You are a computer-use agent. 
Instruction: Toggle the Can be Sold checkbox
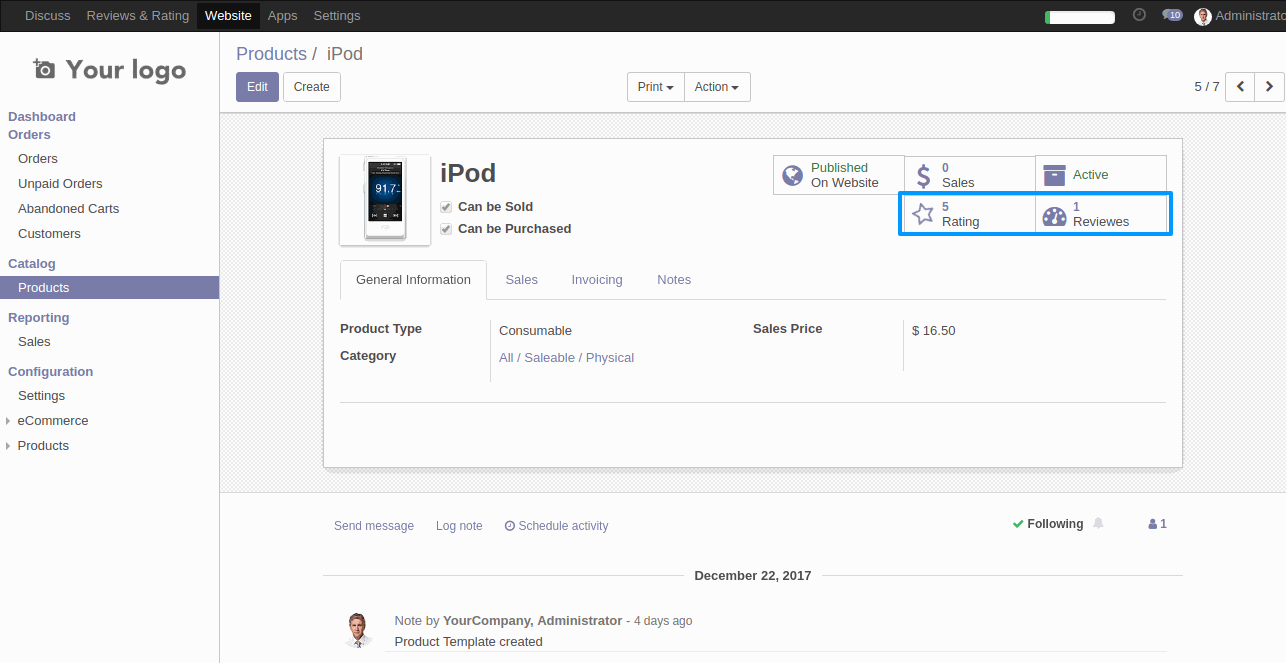point(446,207)
